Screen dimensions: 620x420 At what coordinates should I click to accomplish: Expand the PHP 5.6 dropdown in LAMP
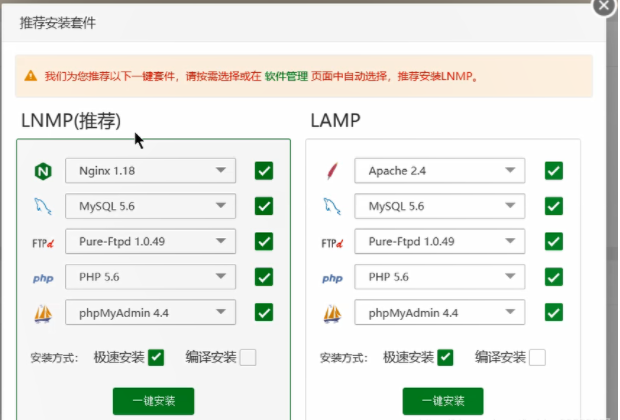pos(440,277)
